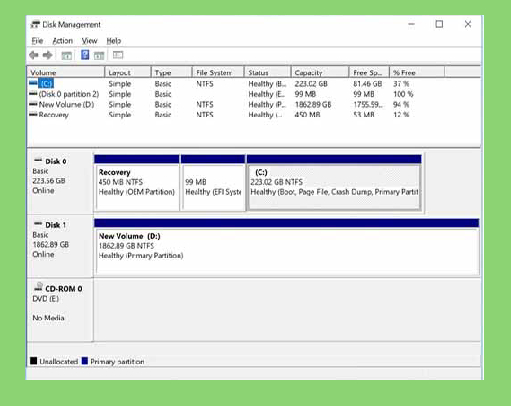Open the Action menu

coord(63,41)
